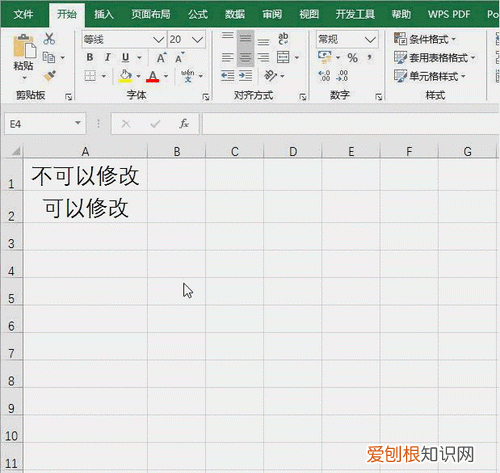Viewport: 500px width, 473px height.
Task: Expand font color dropdown arrow
Action: [x=166, y=76]
